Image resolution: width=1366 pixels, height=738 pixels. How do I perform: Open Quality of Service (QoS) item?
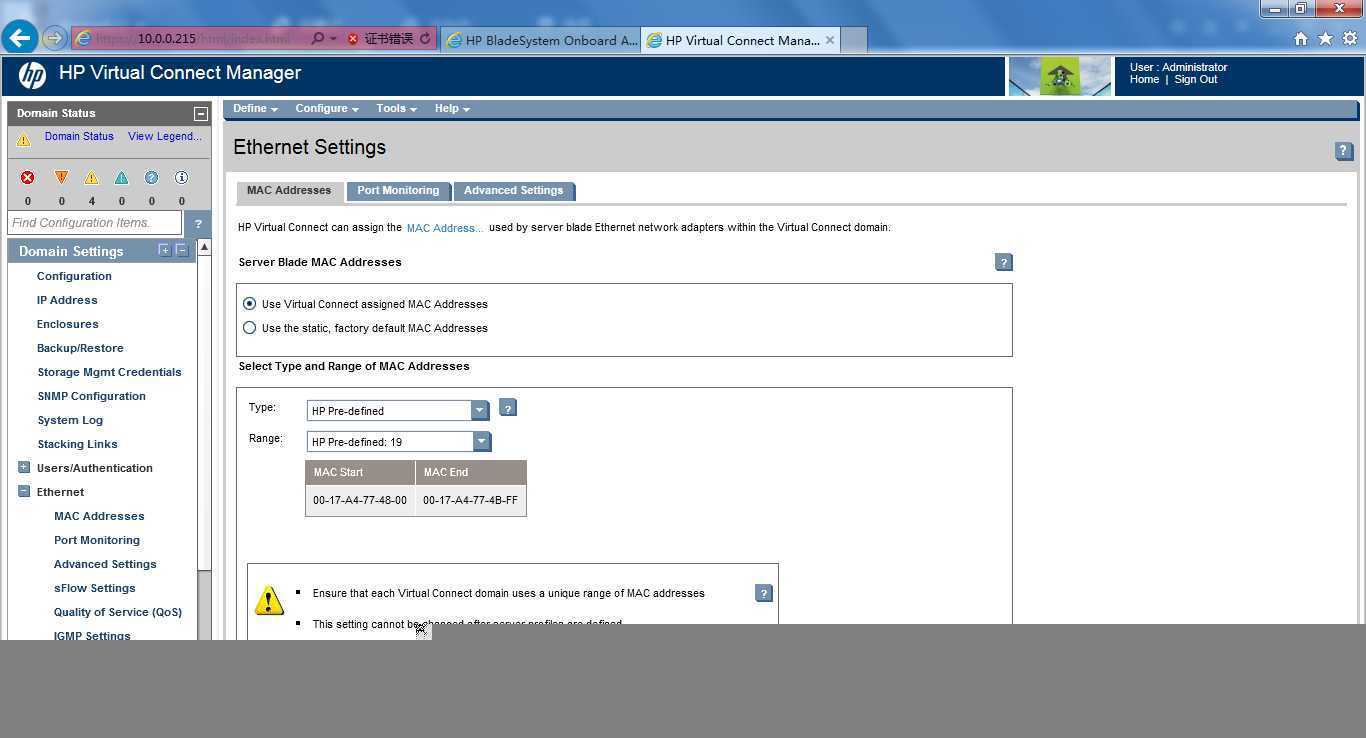[x=117, y=612]
